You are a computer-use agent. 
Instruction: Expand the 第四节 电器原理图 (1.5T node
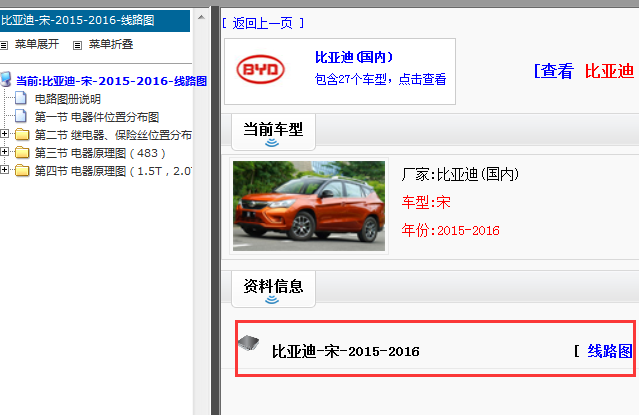pyautogui.click(x=4, y=170)
